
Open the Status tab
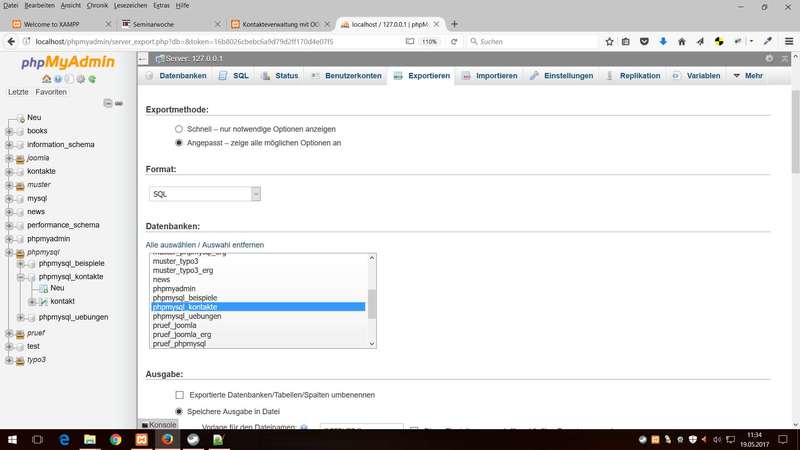tap(280, 76)
